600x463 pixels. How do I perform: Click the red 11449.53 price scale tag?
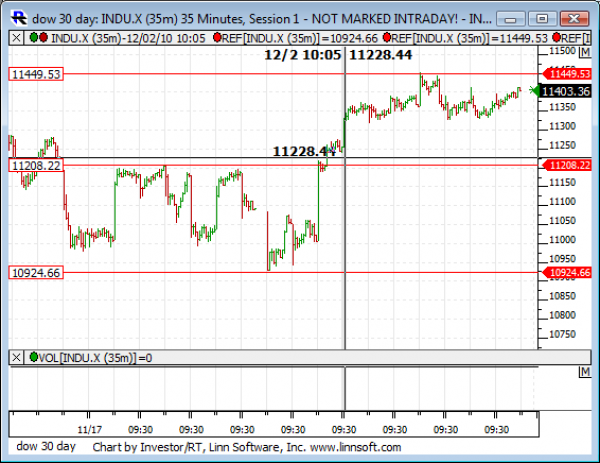(x=567, y=74)
